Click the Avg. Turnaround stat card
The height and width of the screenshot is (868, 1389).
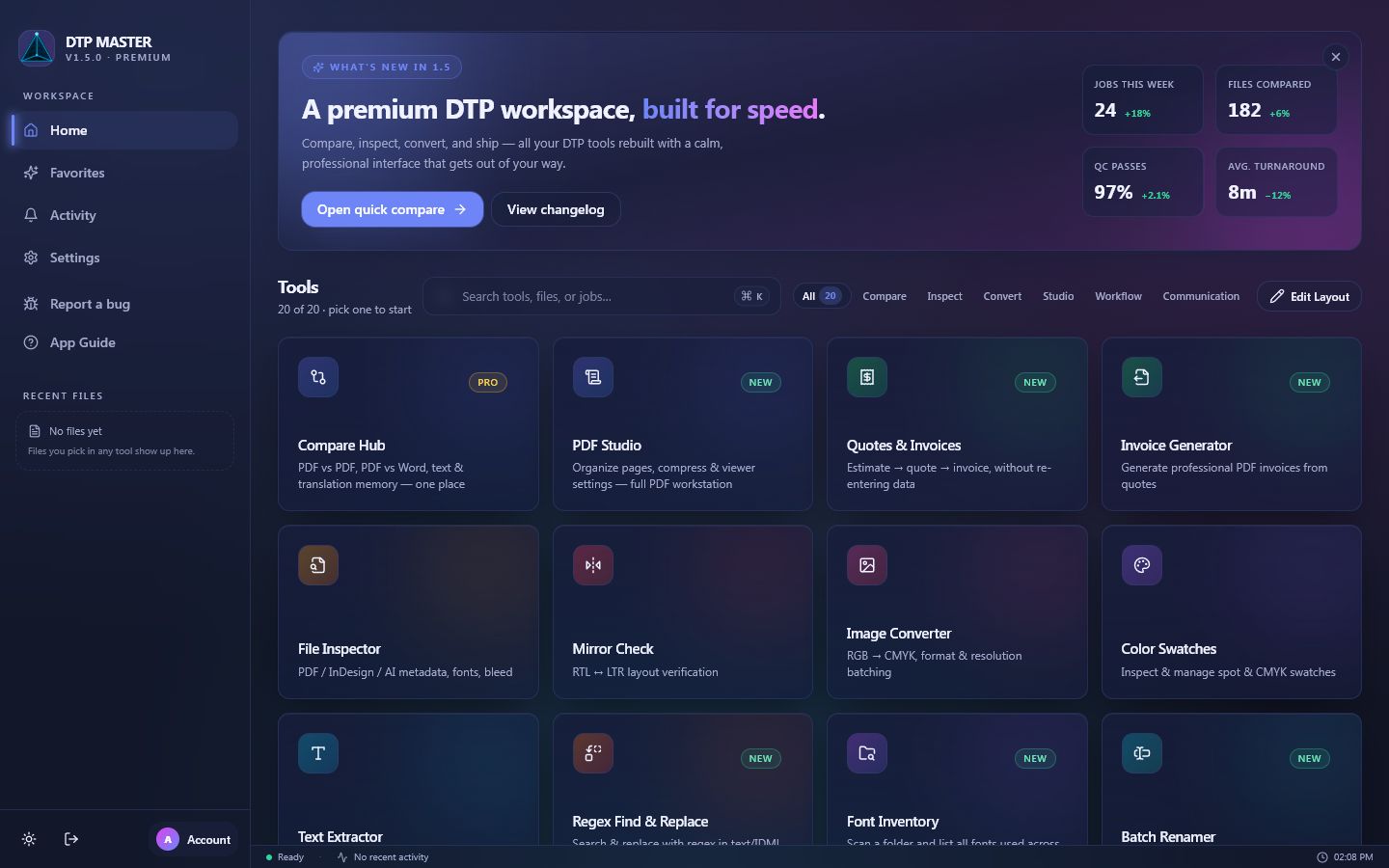point(1276,181)
